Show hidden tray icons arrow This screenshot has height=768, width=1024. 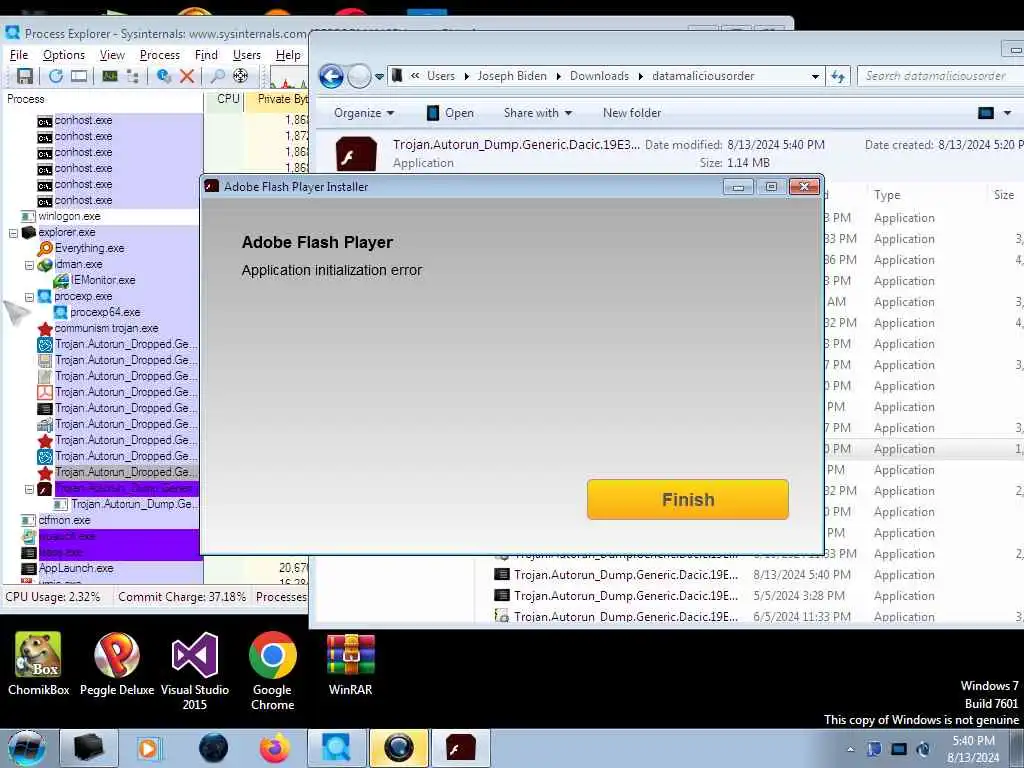(850, 749)
